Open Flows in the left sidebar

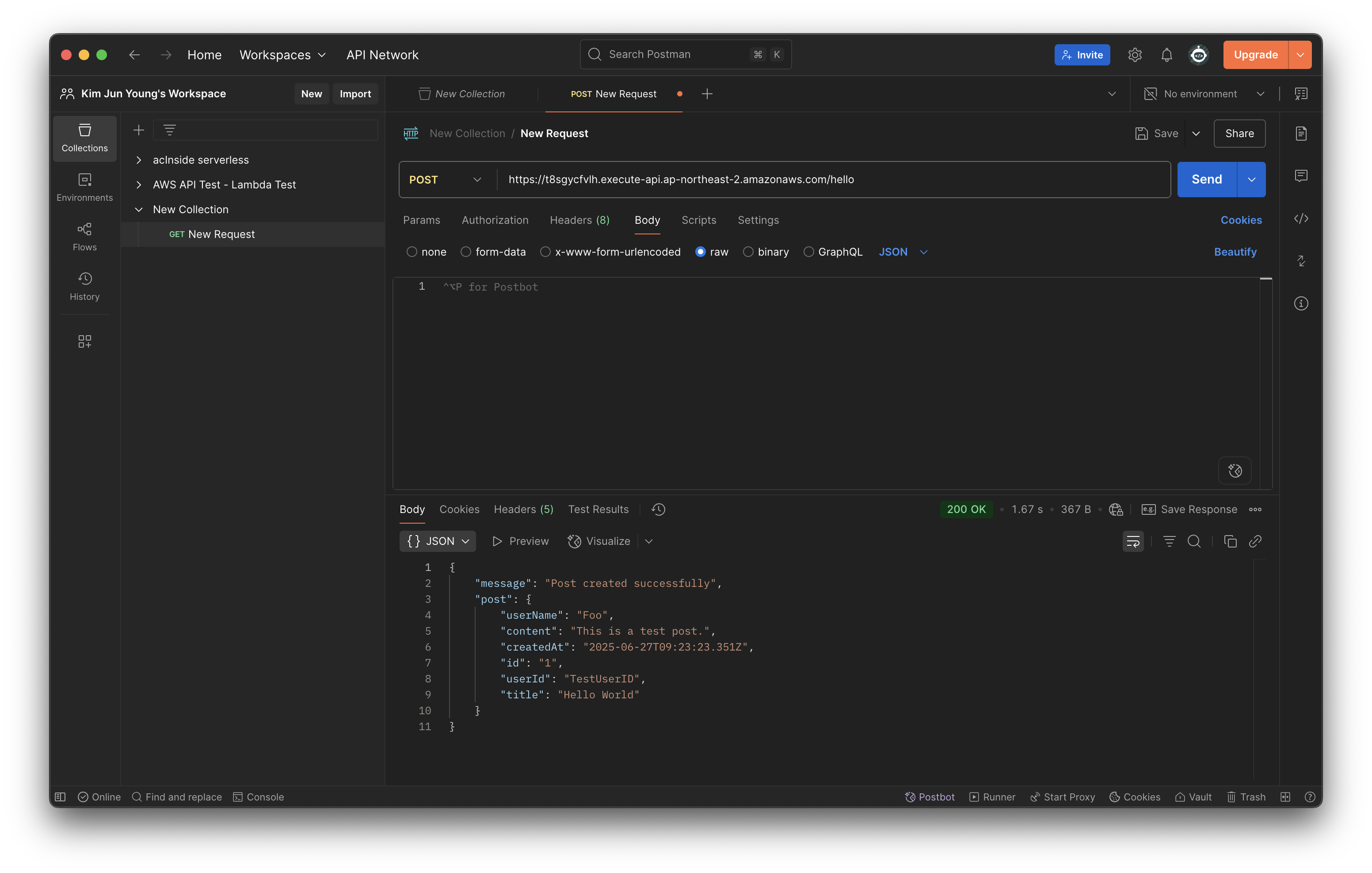pyautogui.click(x=84, y=237)
